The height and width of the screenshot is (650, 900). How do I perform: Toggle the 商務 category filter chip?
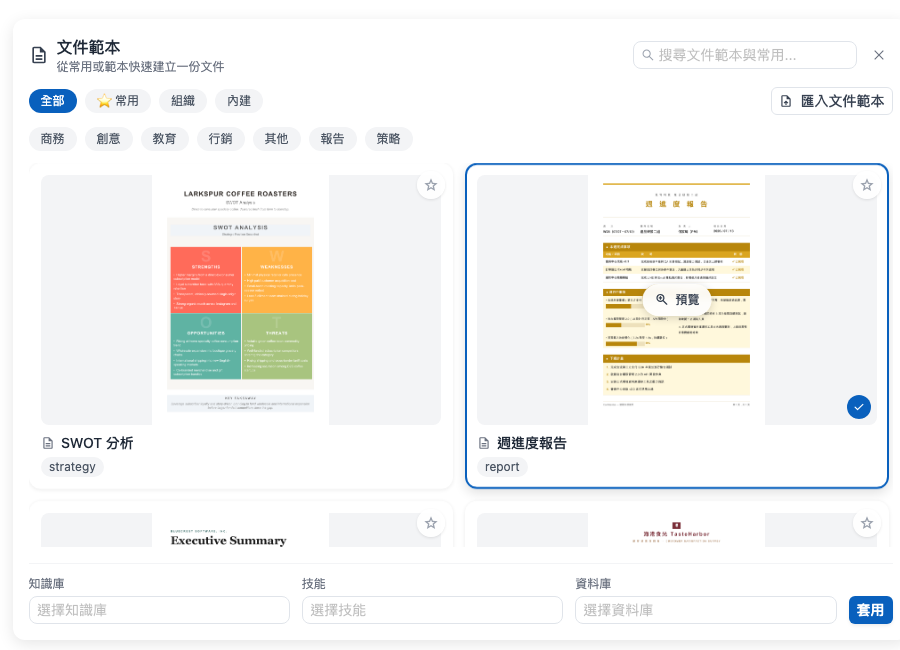(x=53, y=139)
